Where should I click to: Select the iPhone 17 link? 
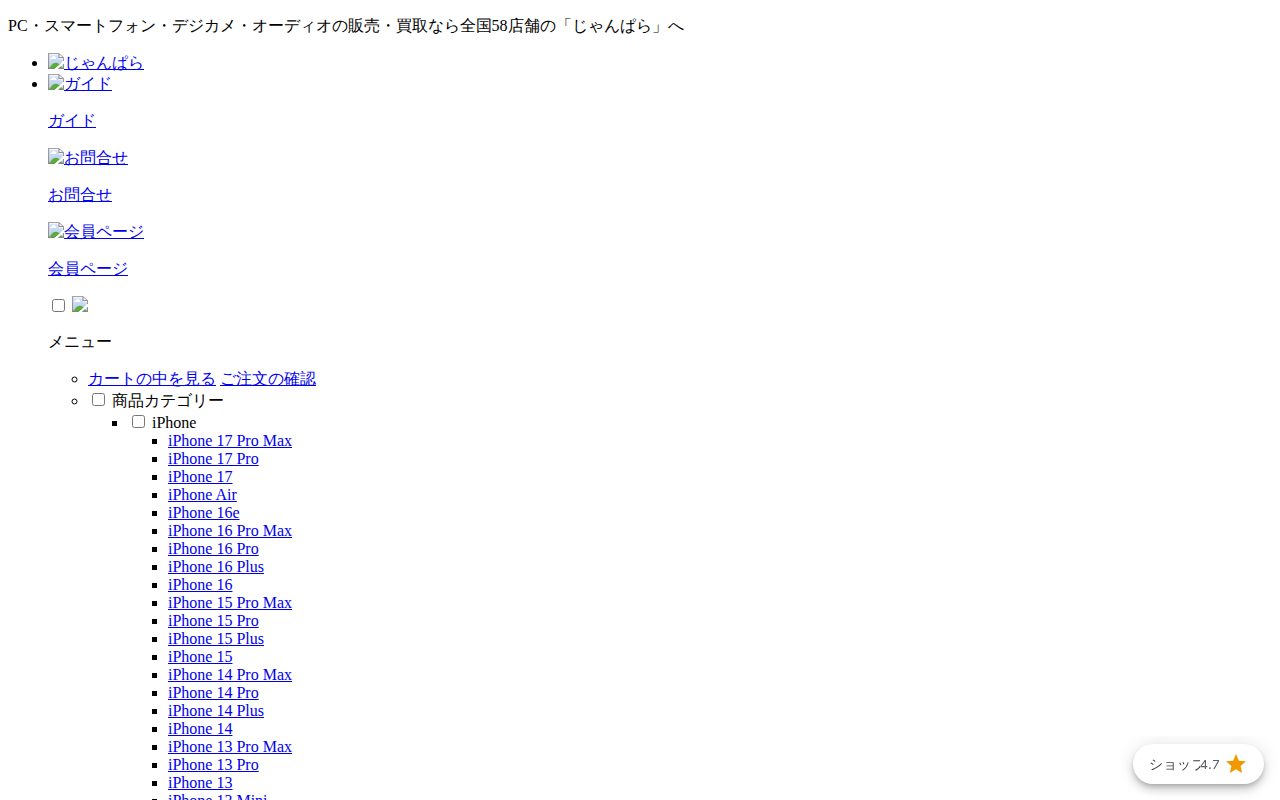pos(200,477)
